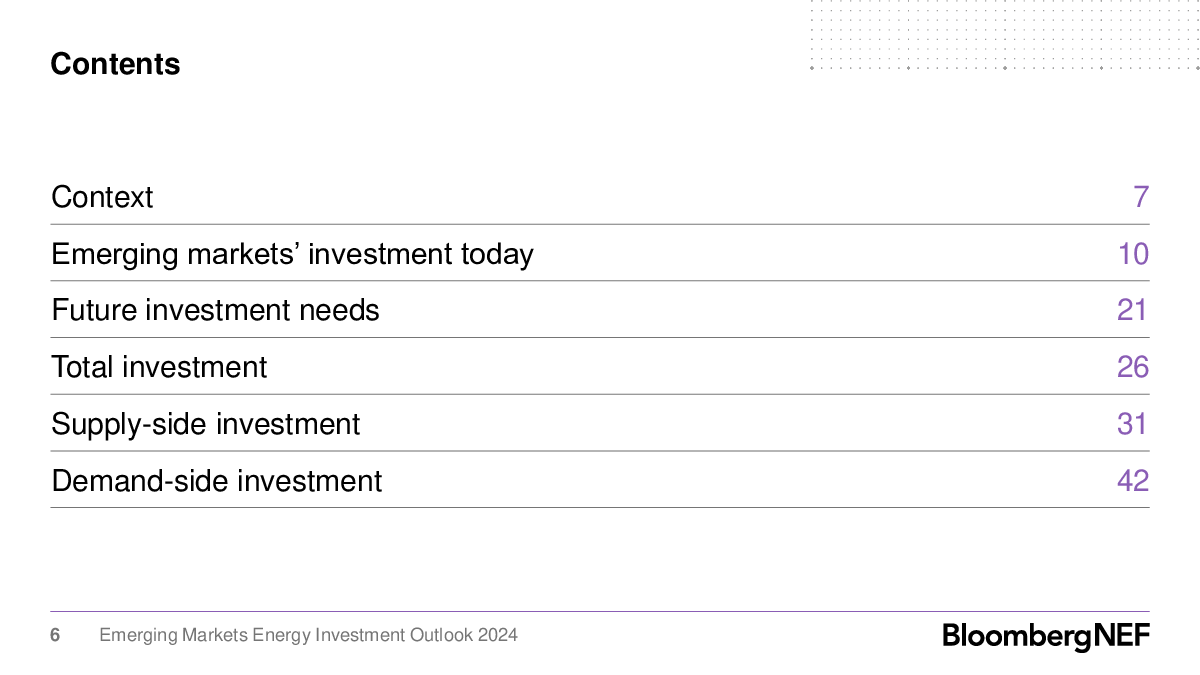Click the divider line under Context row
Screen dimensions: 1200x675
click(x=600, y=224)
